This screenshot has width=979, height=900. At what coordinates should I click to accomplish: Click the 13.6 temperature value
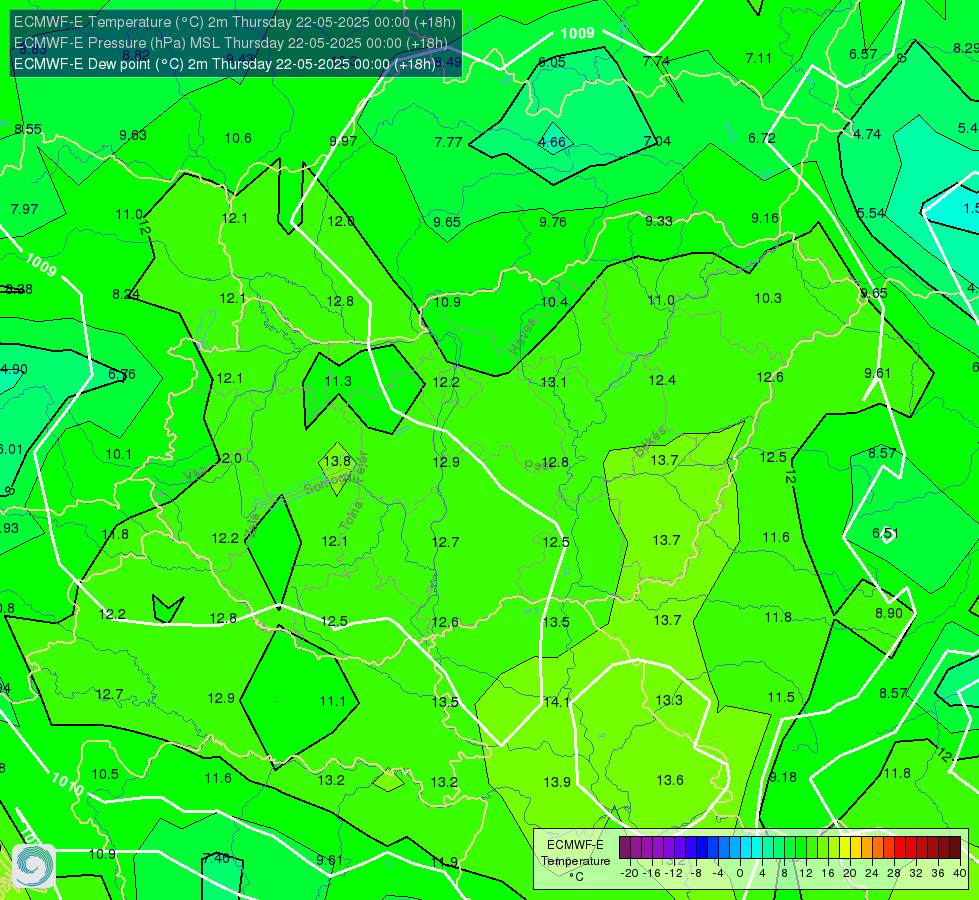click(671, 780)
